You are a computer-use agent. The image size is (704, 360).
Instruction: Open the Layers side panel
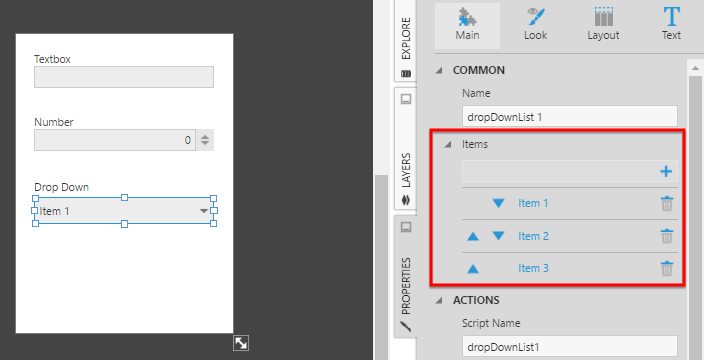pyautogui.click(x=406, y=148)
